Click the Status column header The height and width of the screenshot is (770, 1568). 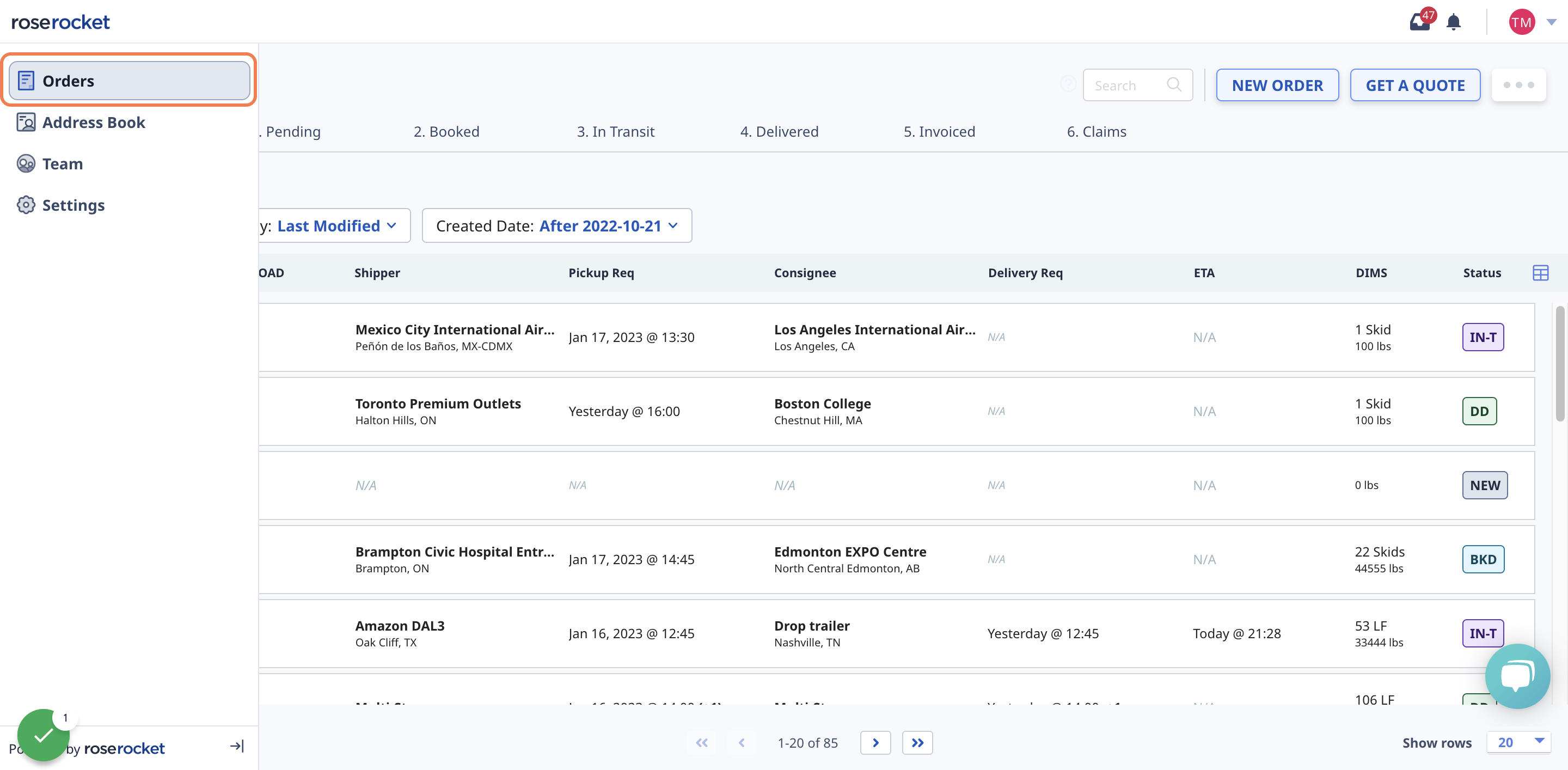click(x=1481, y=273)
